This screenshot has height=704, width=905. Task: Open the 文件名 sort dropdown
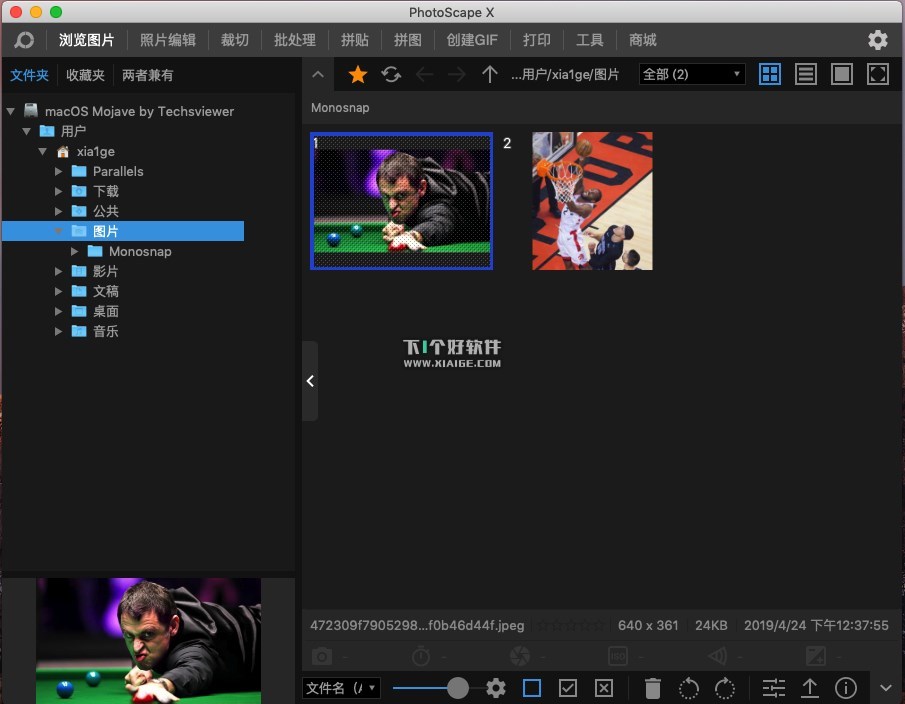[x=341, y=688]
